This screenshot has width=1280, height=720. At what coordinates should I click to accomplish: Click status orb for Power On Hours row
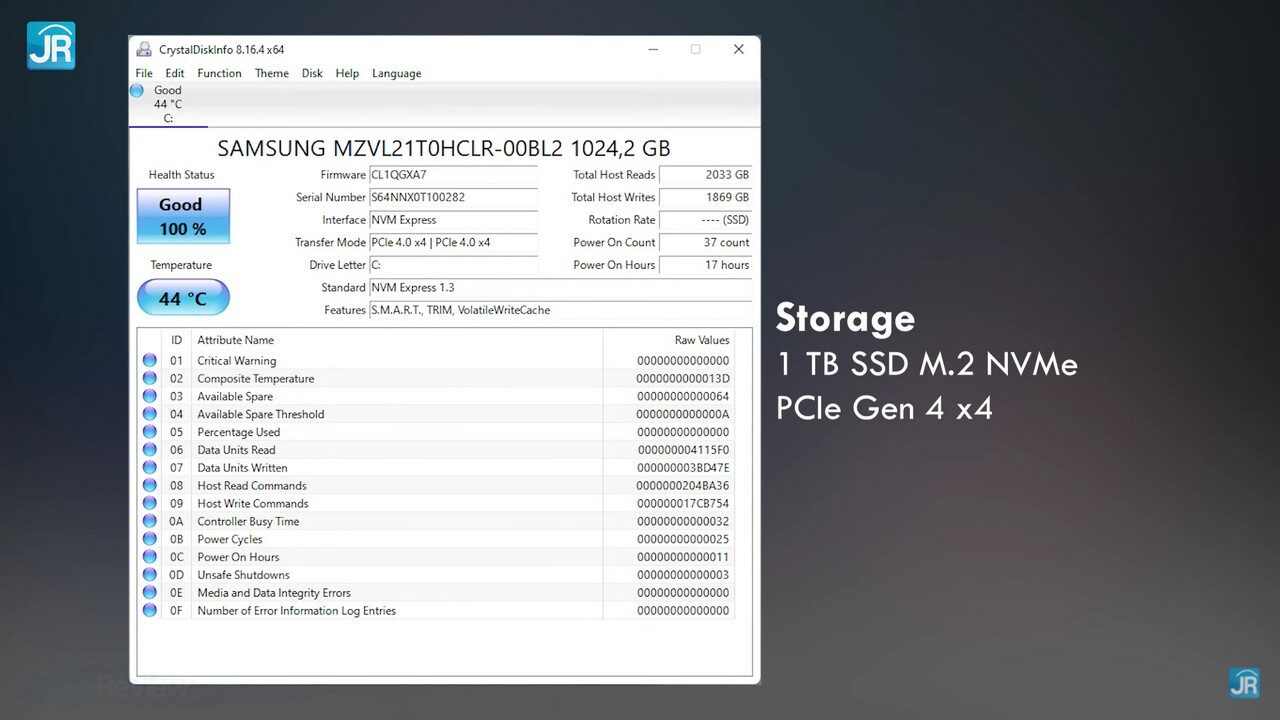(150, 557)
